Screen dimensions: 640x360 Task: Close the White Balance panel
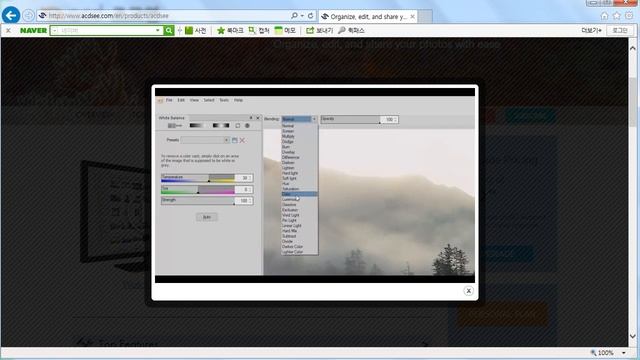258,118
